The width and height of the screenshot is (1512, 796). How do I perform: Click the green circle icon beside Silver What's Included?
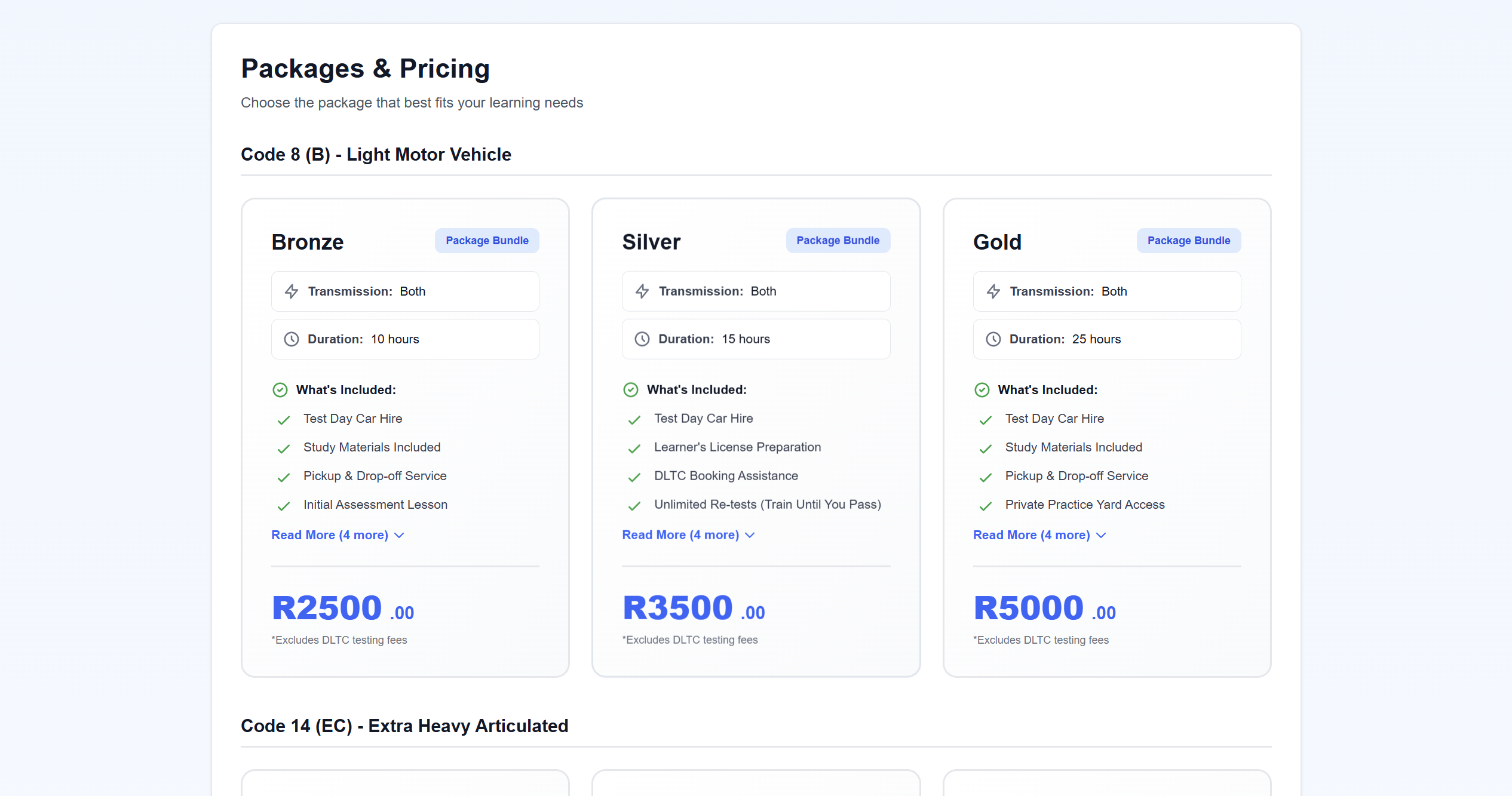[631, 390]
